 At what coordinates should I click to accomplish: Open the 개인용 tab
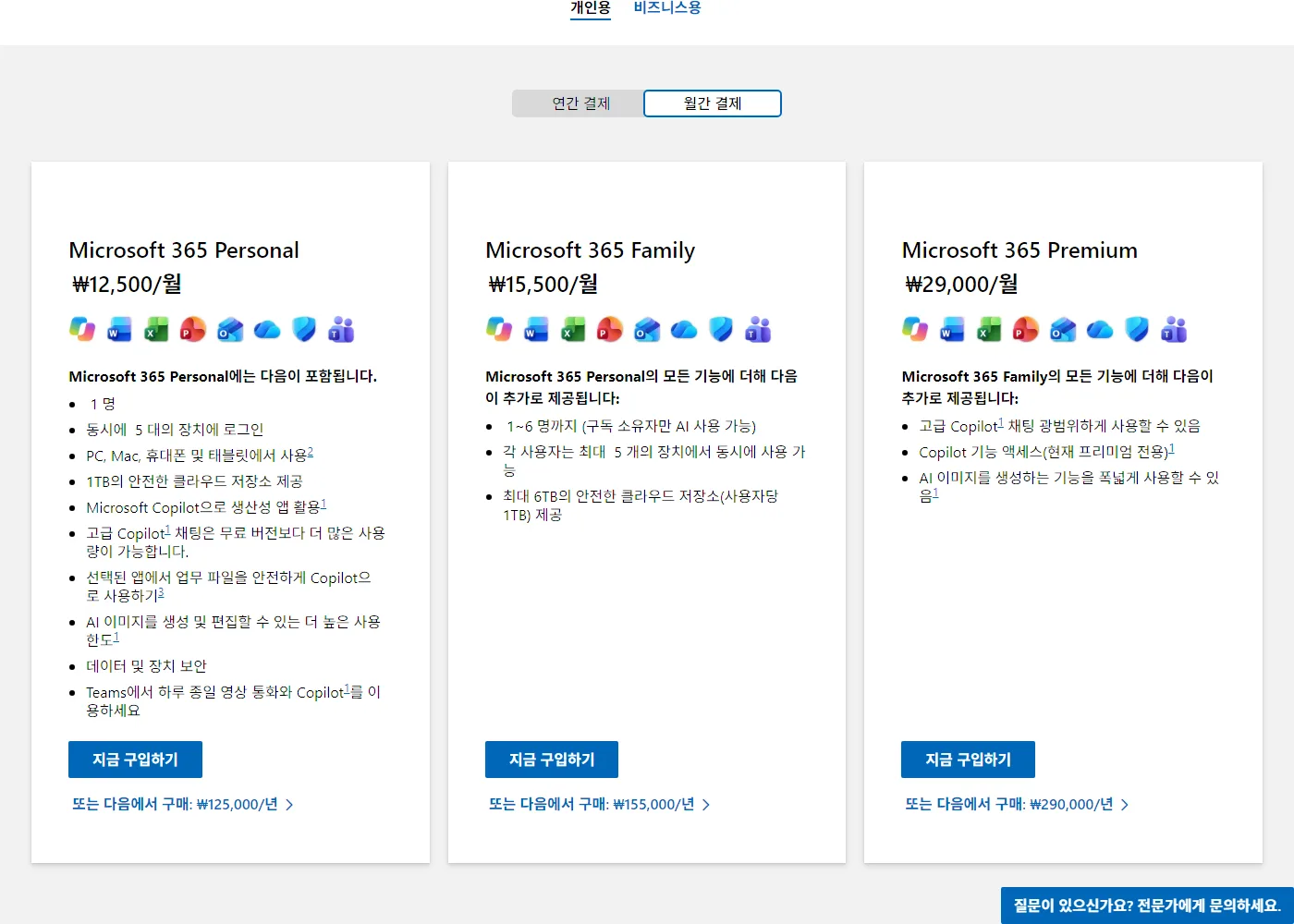pyautogui.click(x=591, y=8)
